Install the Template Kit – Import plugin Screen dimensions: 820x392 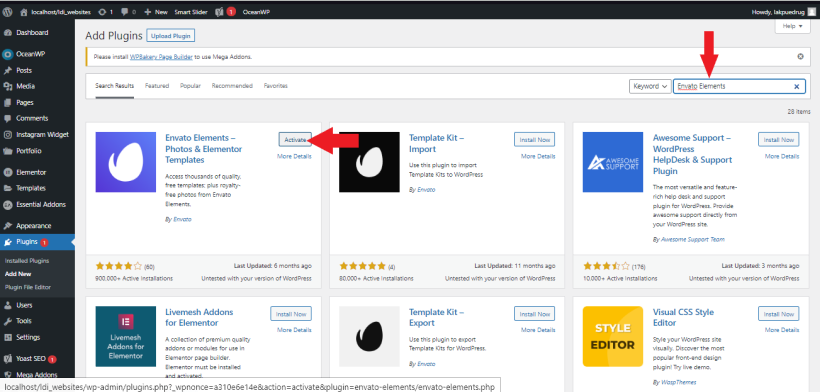point(534,140)
